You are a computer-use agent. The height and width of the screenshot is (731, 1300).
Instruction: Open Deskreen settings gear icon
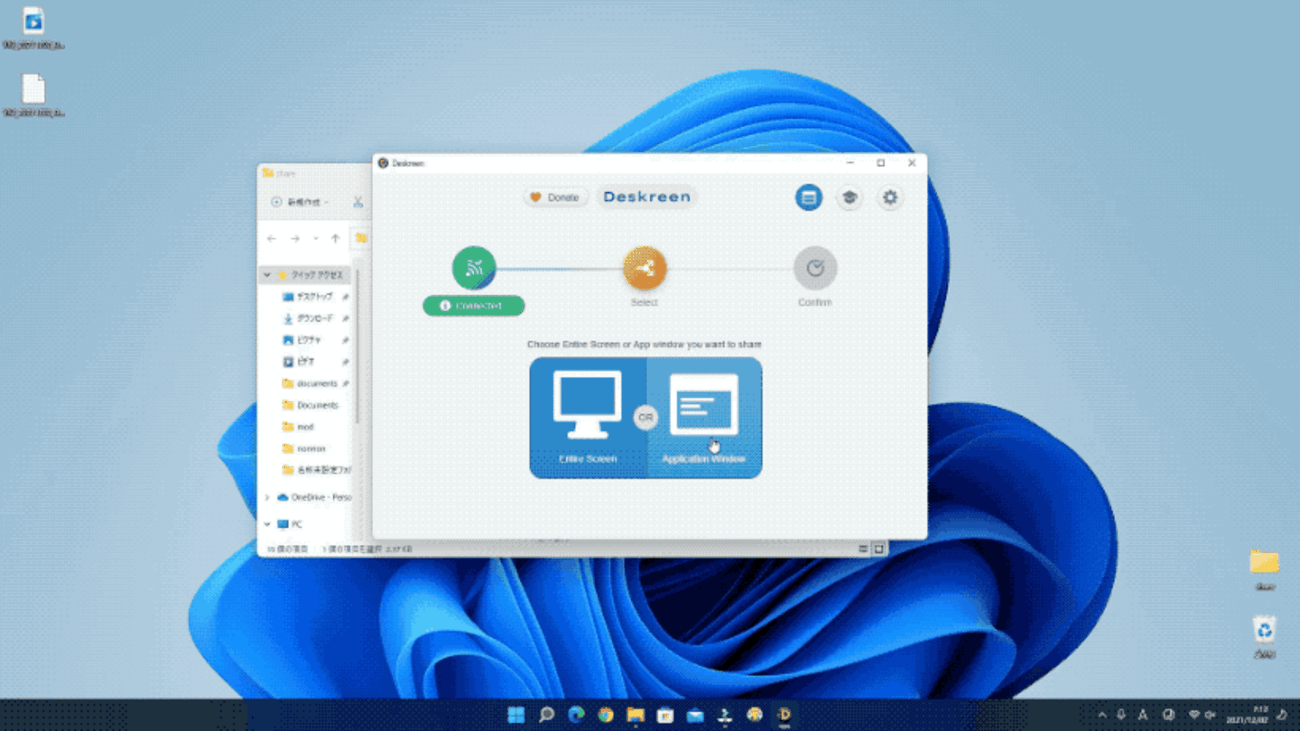pos(889,198)
